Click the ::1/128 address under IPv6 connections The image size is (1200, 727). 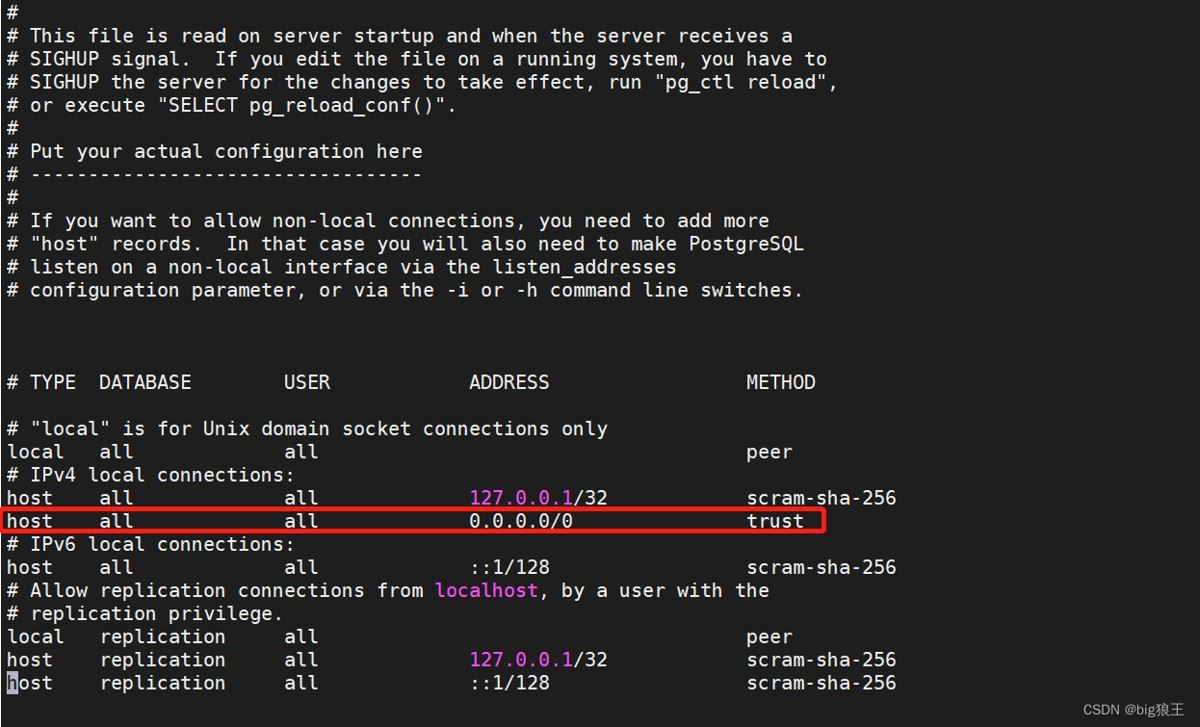coord(509,567)
